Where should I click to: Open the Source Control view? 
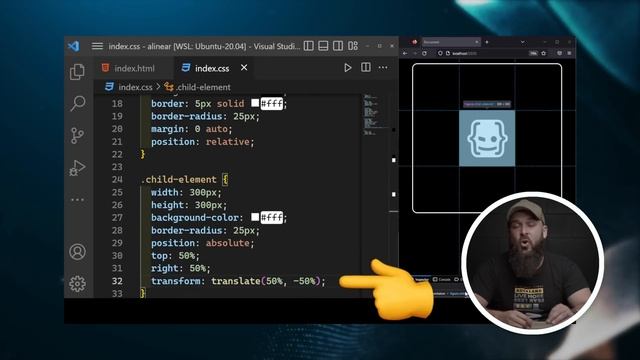pyautogui.click(x=77, y=136)
